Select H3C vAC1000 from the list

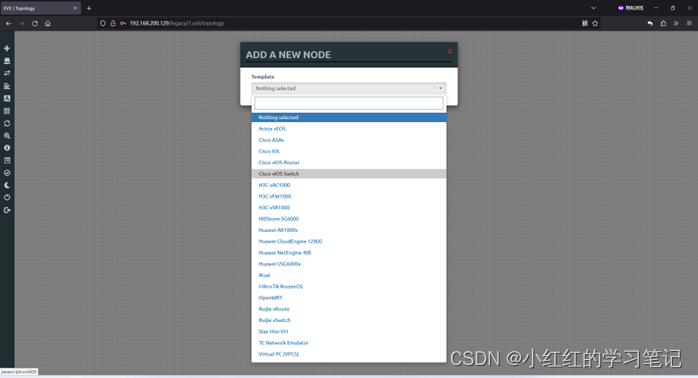coord(349,185)
